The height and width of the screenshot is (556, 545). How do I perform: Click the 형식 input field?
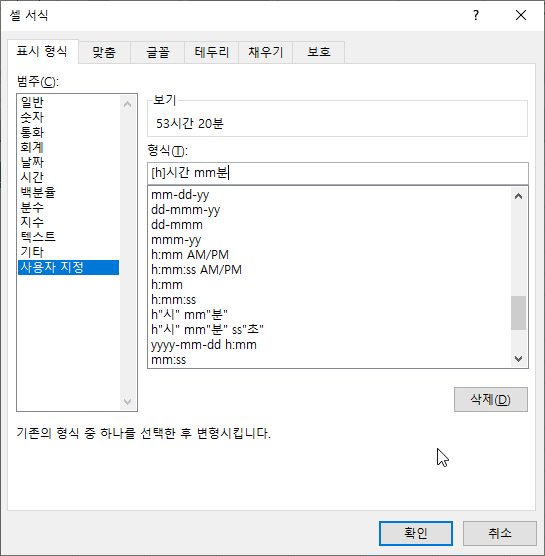[338, 173]
